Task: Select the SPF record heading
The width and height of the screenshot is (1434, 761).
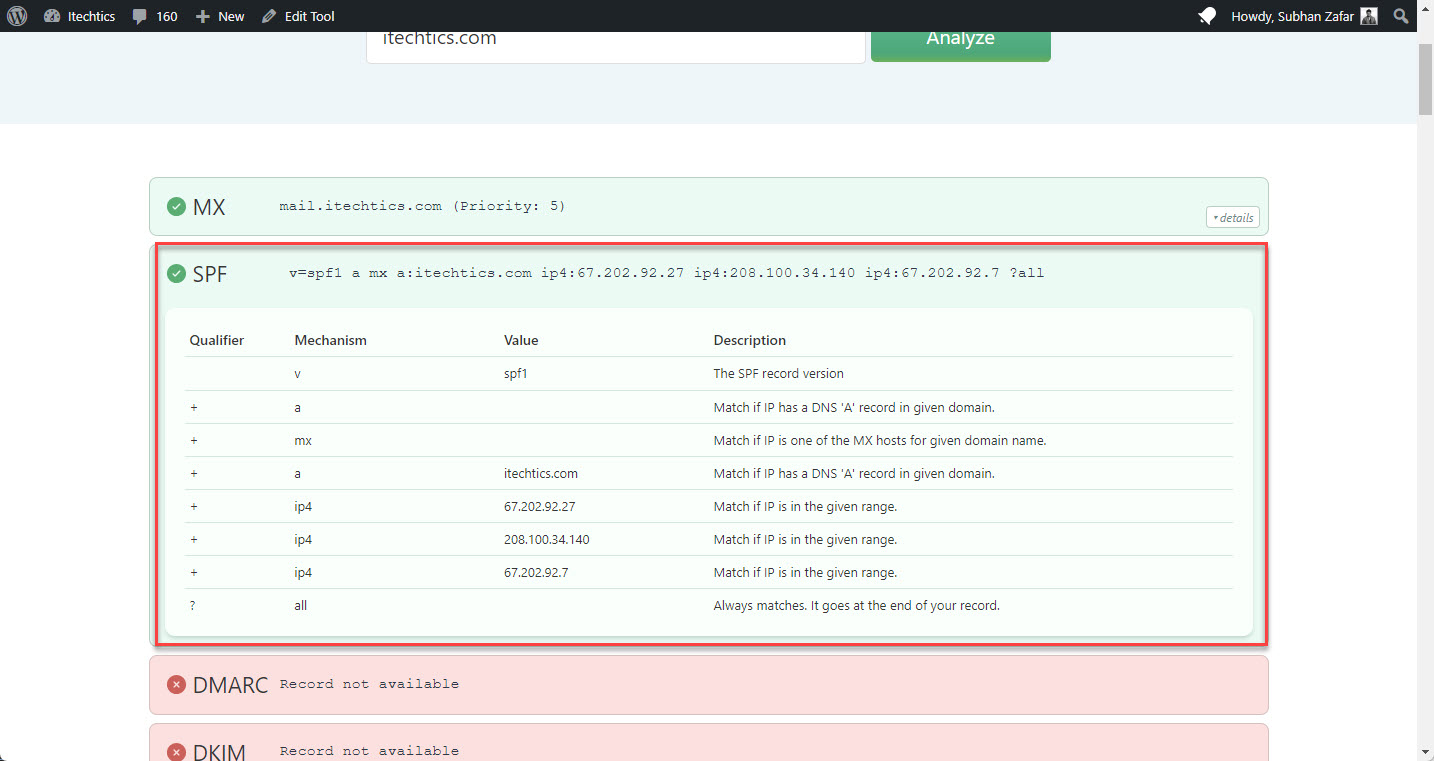Action: pyautogui.click(x=210, y=273)
